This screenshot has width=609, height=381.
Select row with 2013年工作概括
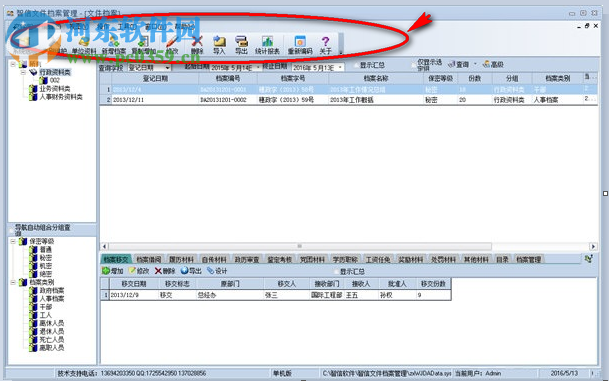pos(348,100)
